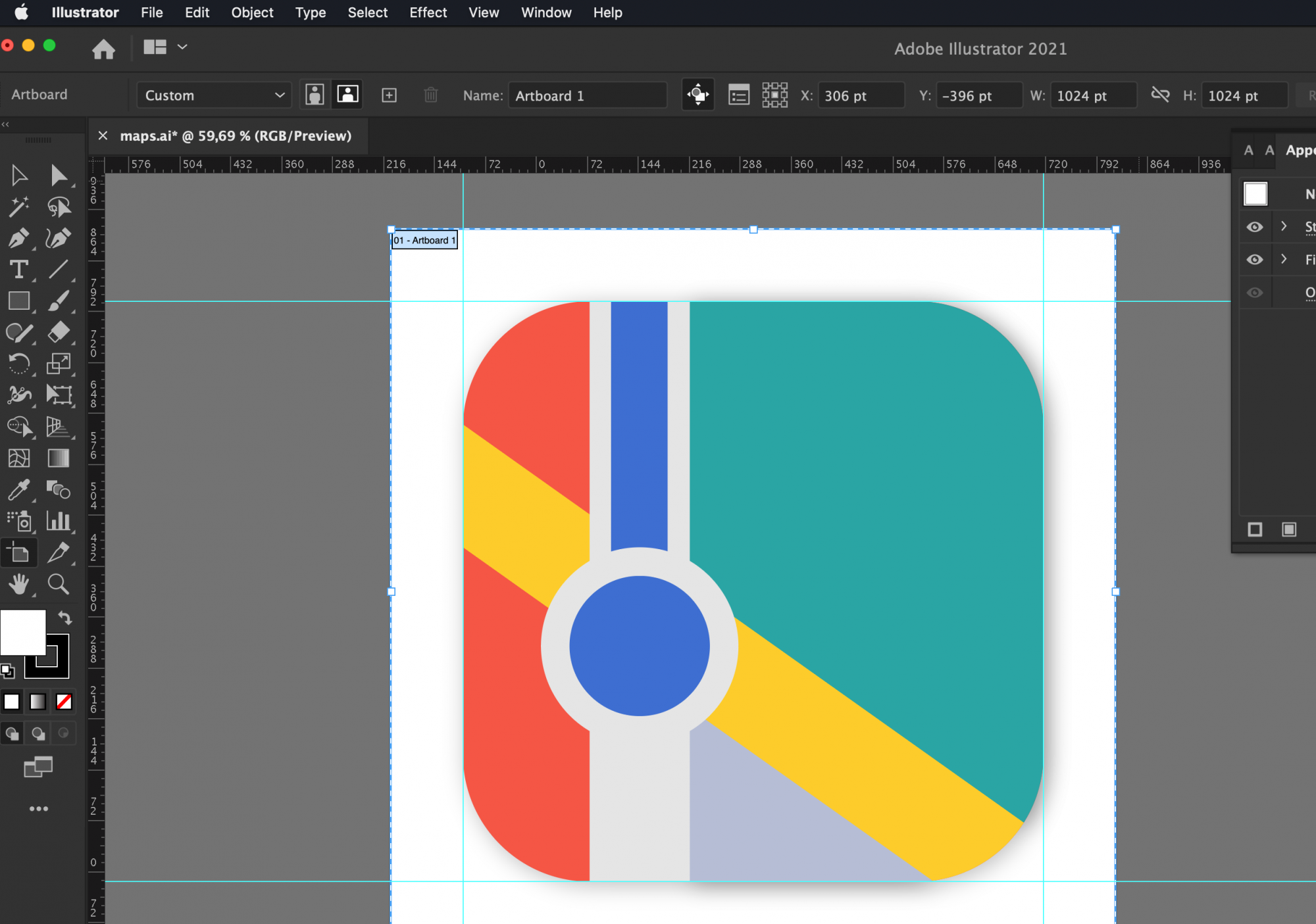The height and width of the screenshot is (924, 1316).
Task: Toggle Stroke attribute visibility eye
Action: 1255,227
